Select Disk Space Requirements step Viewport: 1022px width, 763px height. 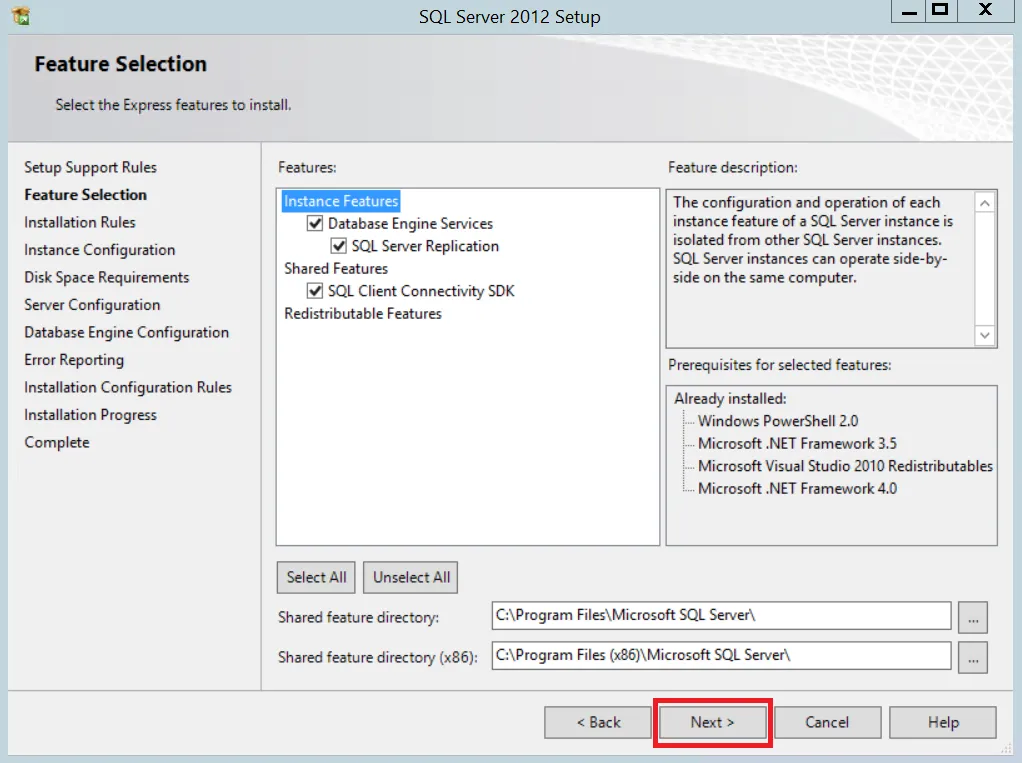pyautogui.click(x=107, y=278)
